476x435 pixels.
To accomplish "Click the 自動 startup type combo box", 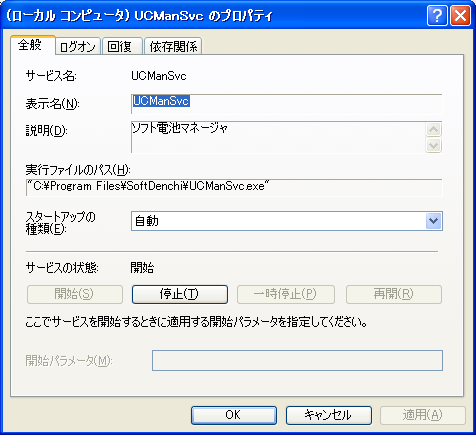I will 287,221.
